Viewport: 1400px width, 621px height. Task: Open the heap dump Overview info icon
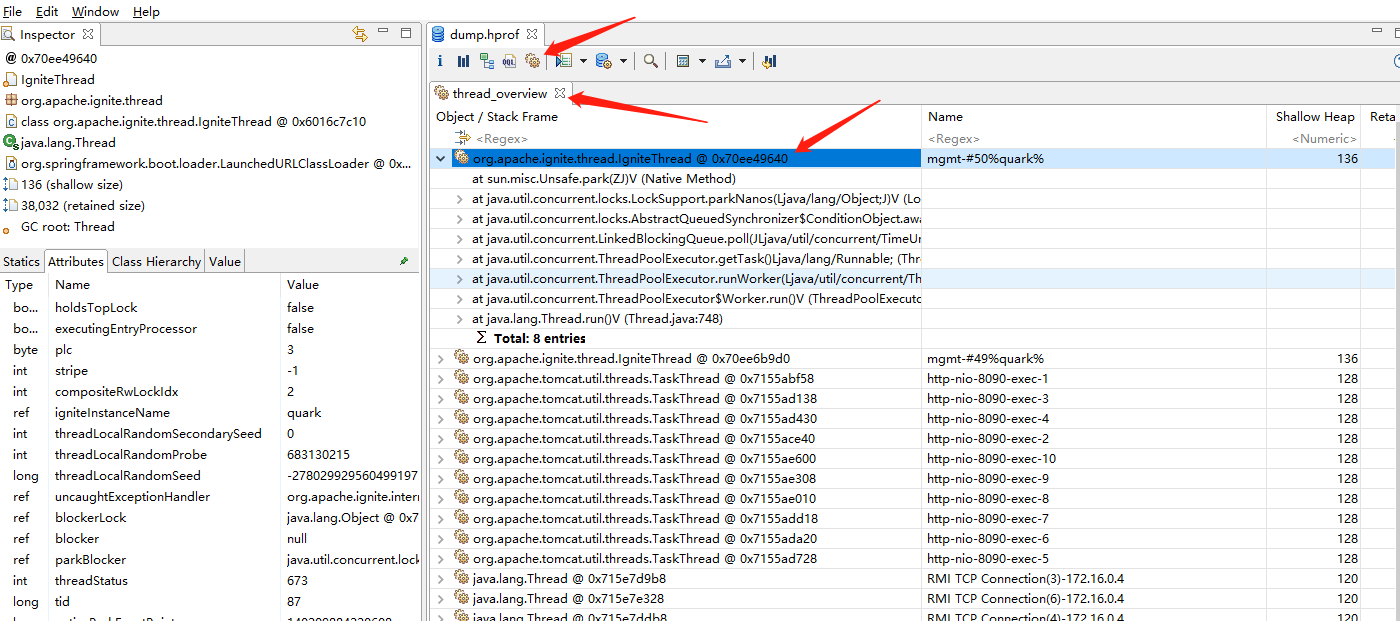pos(440,61)
